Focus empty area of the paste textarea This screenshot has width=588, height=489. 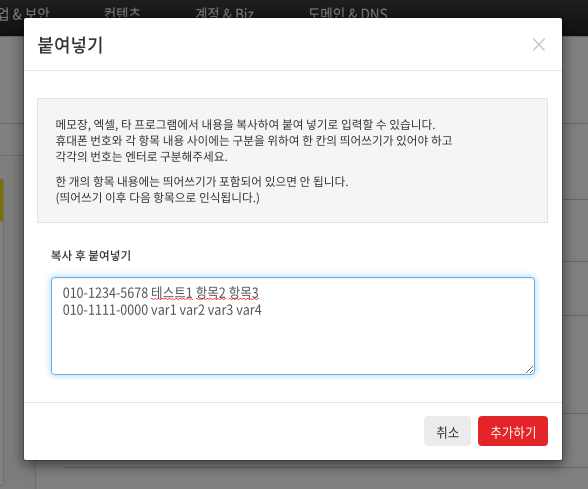tap(292, 345)
